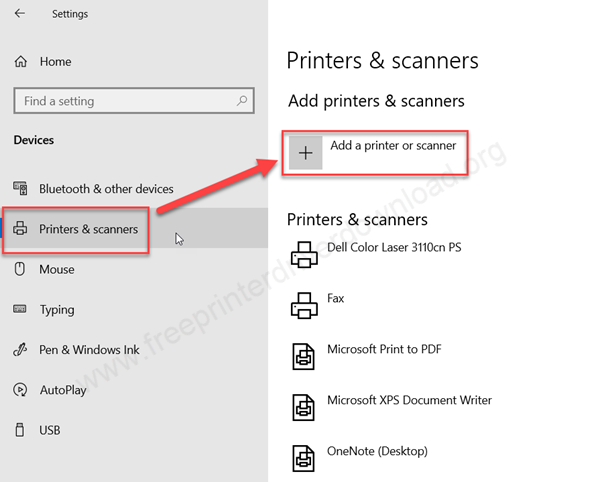Click the Microsoft XPS Document Writer icon
The height and width of the screenshot is (482, 600).
pos(304,407)
